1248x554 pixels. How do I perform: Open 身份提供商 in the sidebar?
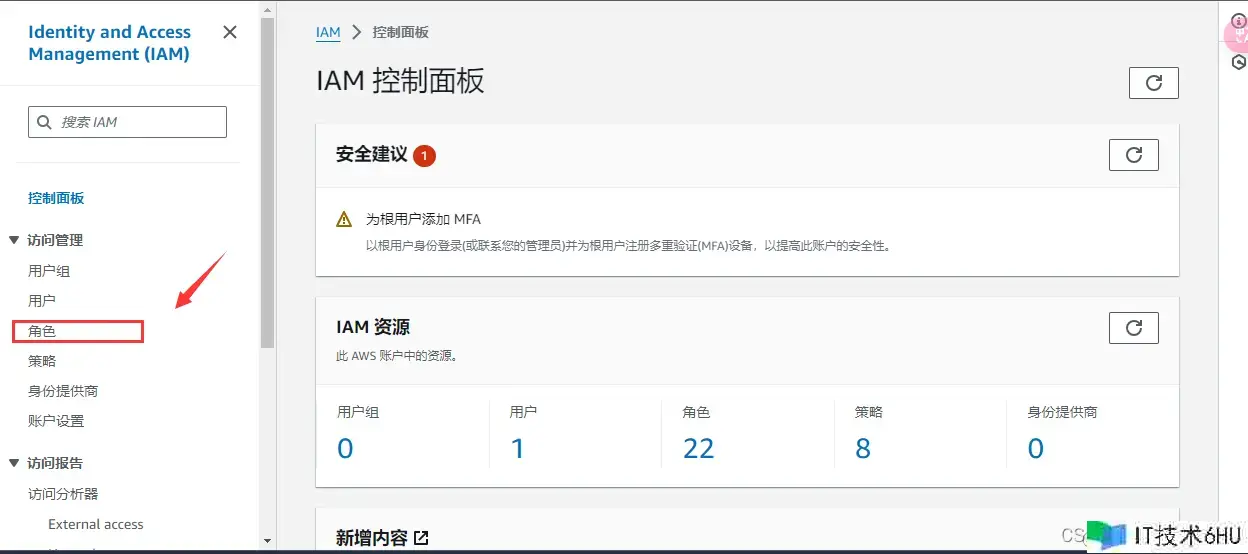pos(63,391)
